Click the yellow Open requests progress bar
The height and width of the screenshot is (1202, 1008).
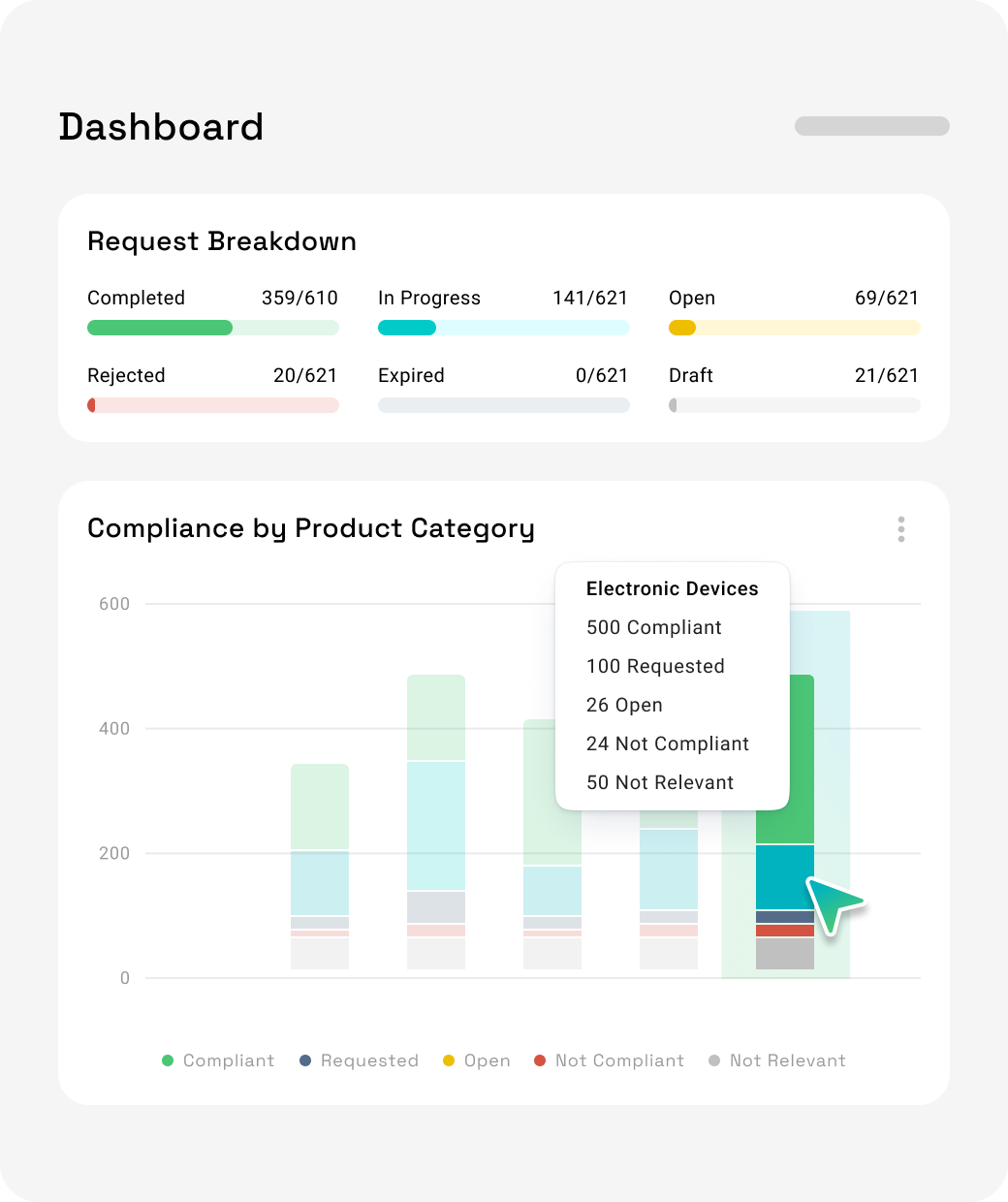point(795,328)
